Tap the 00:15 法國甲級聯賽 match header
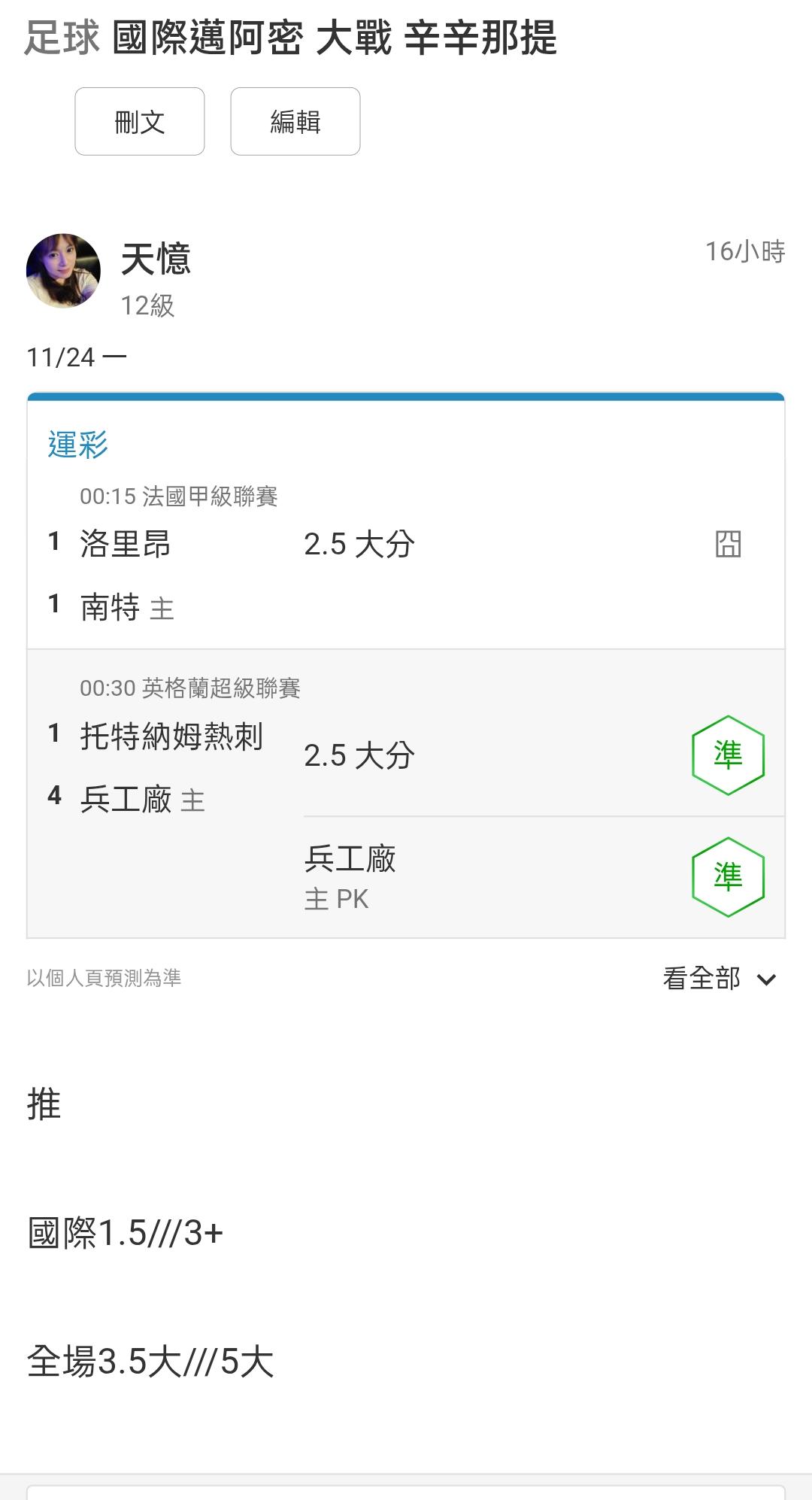The image size is (812, 1500). [x=179, y=496]
